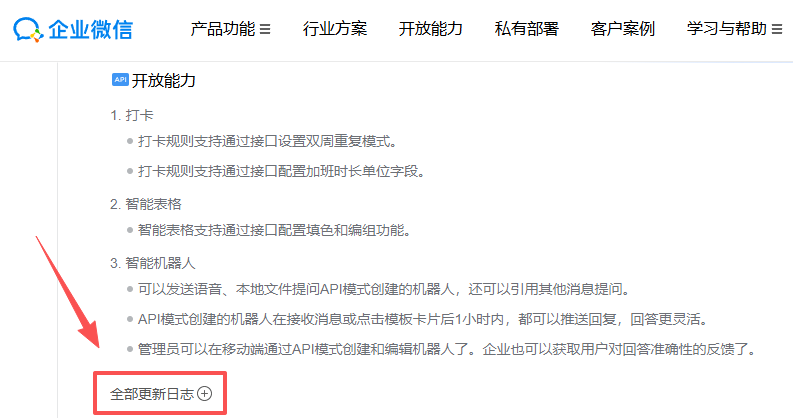Click the 开放能力 section heading

163,80
